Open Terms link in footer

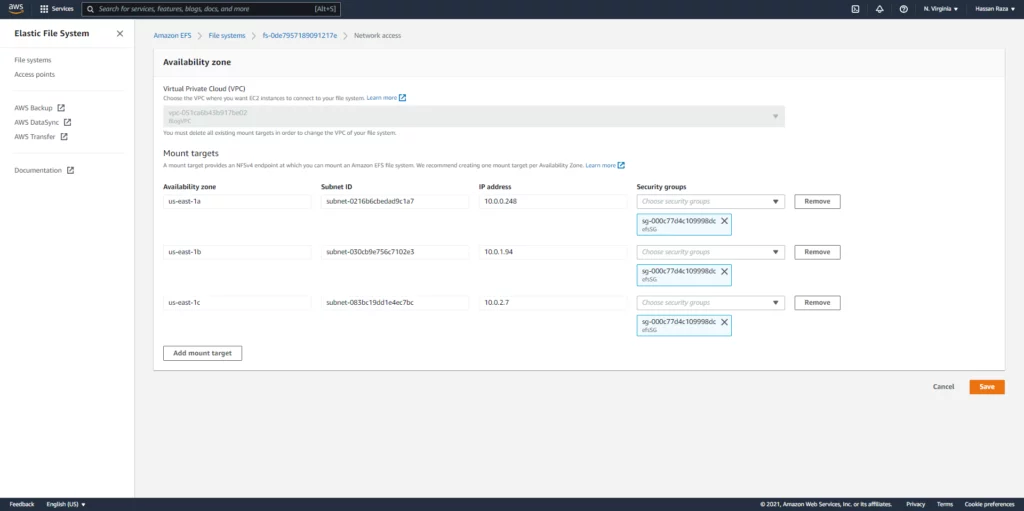click(944, 504)
